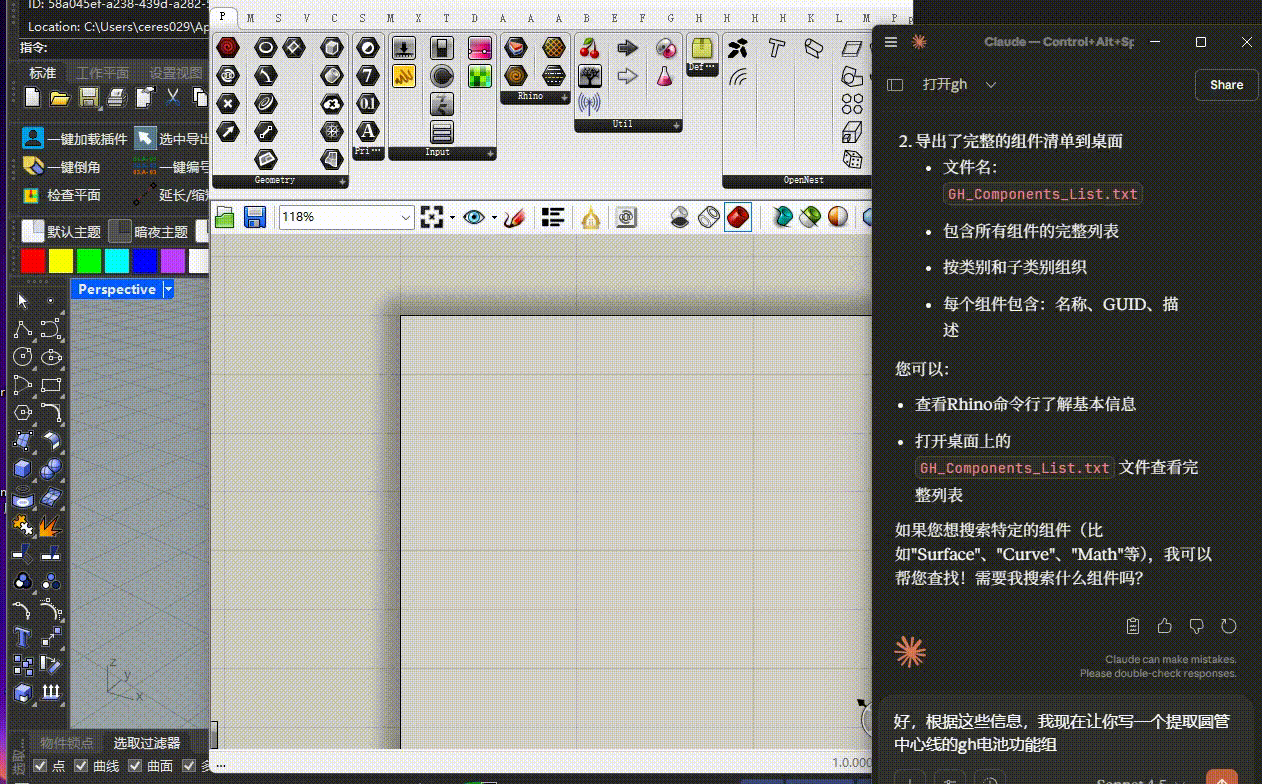Viewport: 1262px width, 784px height.
Task: Switch to the 物件锁点 tab
Action: (67, 743)
